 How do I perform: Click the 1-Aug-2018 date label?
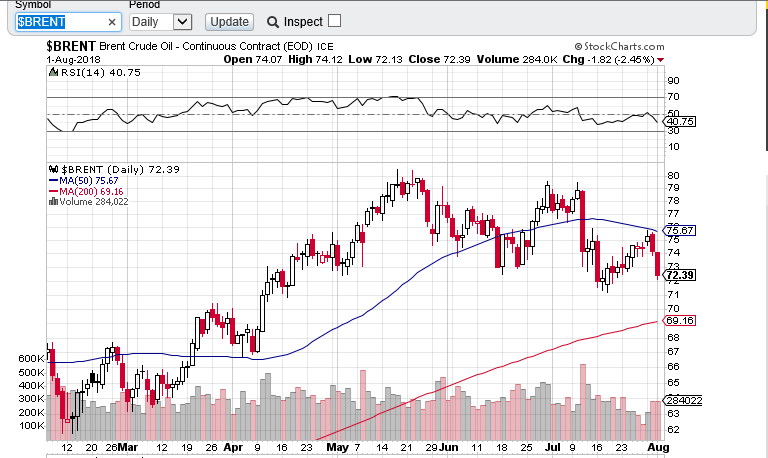(x=73, y=60)
